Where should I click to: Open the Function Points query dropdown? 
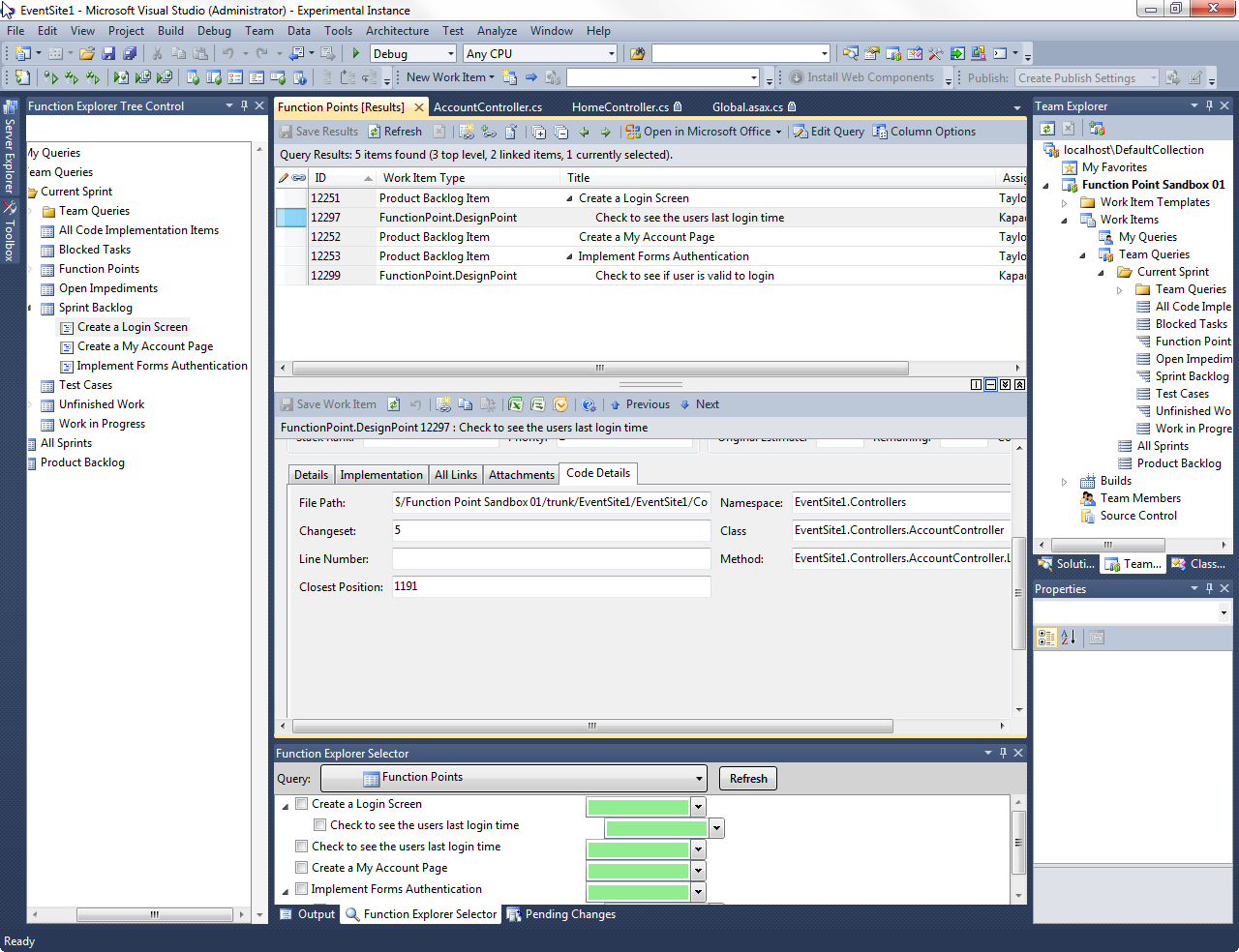[x=699, y=778]
